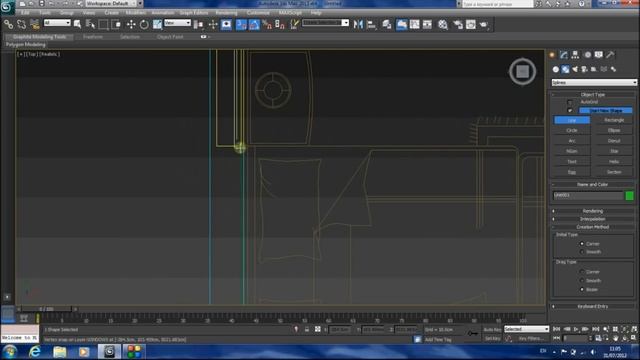Toggle the Start New Shape checkbox
This screenshot has width=640, height=360.
click(x=570, y=110)
